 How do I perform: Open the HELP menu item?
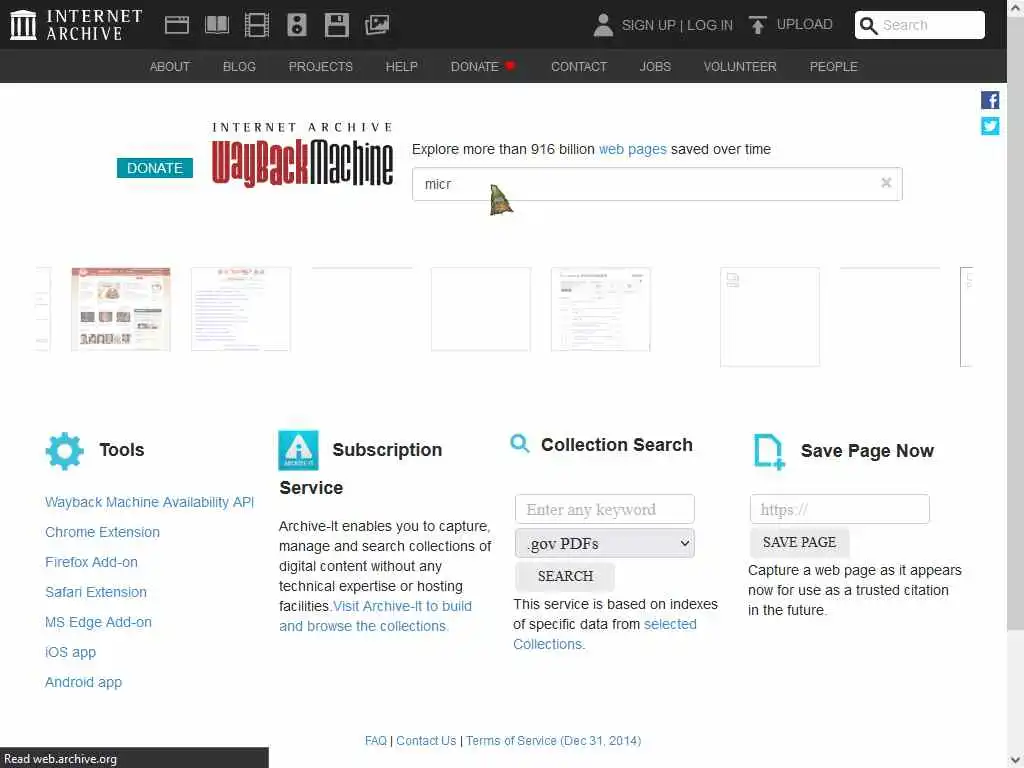click(x=402, y=67)
